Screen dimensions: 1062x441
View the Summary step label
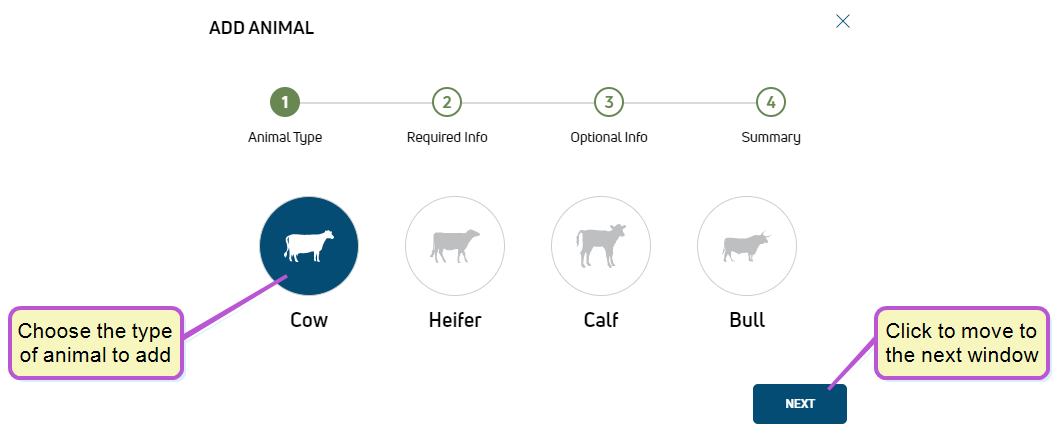[x=771, y=138]
